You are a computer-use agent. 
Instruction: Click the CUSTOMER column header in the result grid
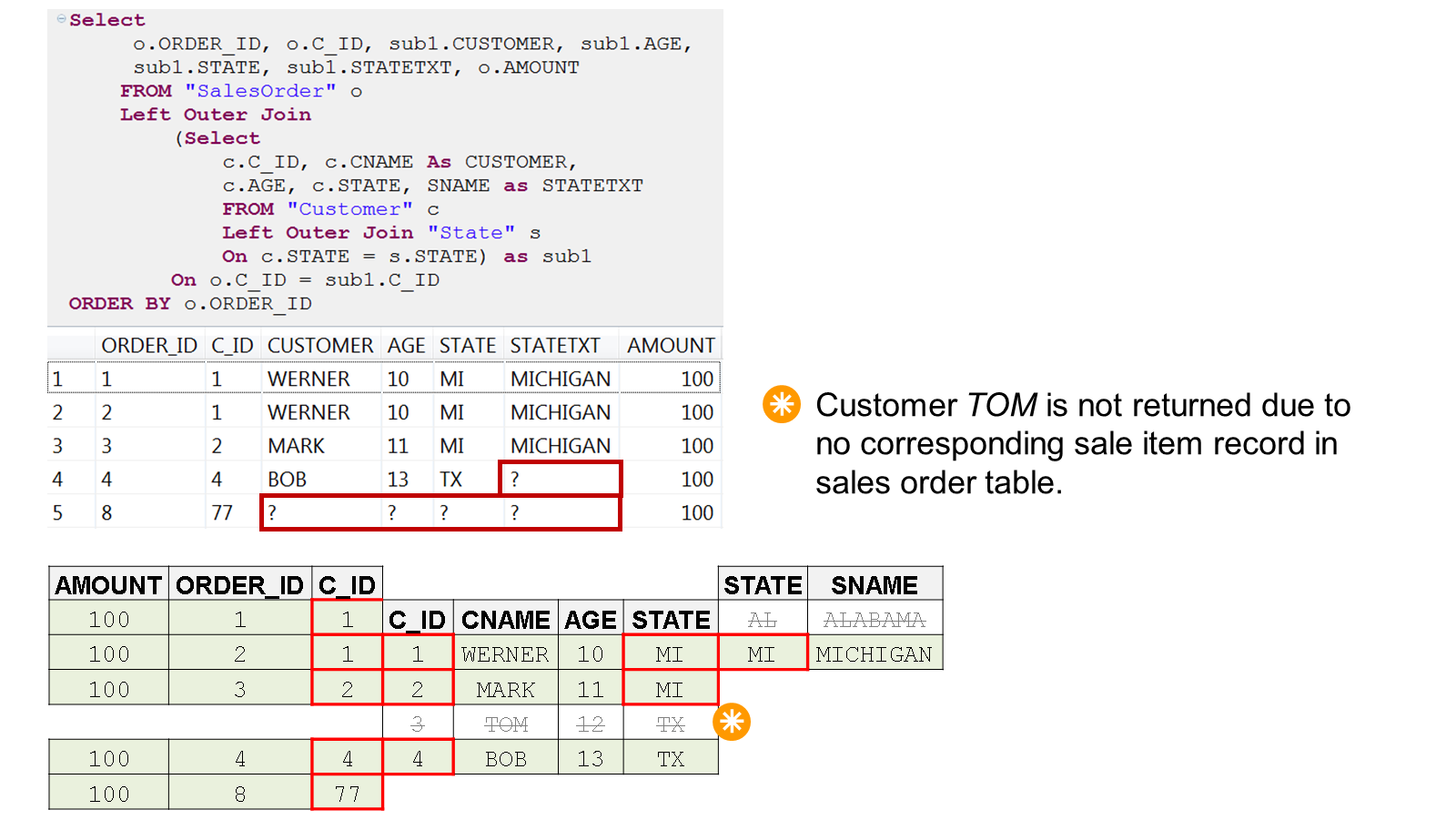click(319, 346)
